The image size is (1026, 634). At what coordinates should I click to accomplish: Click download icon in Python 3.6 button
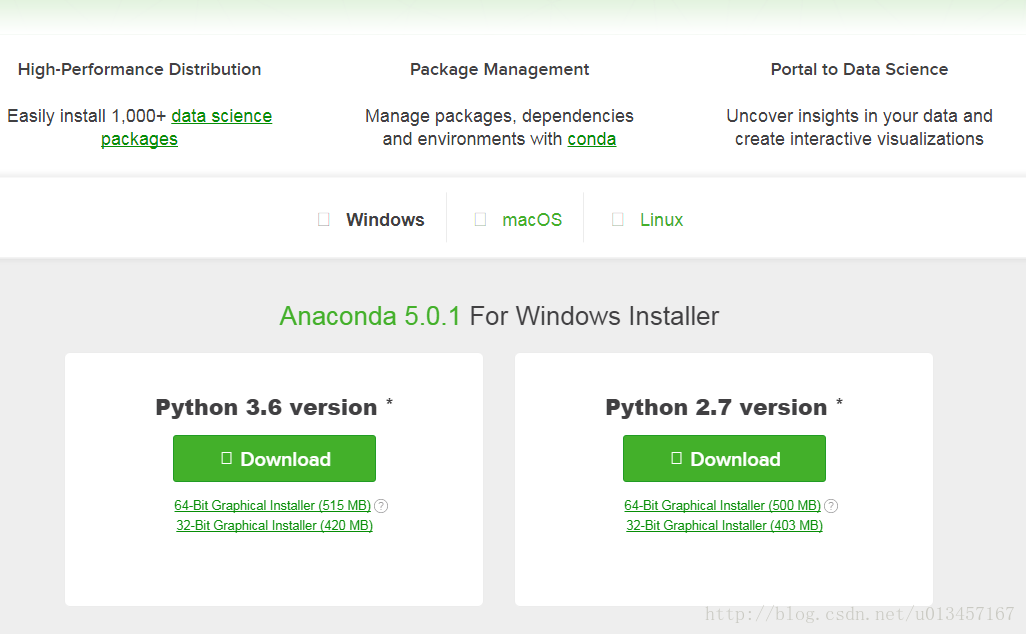click(x=226, y=458)
